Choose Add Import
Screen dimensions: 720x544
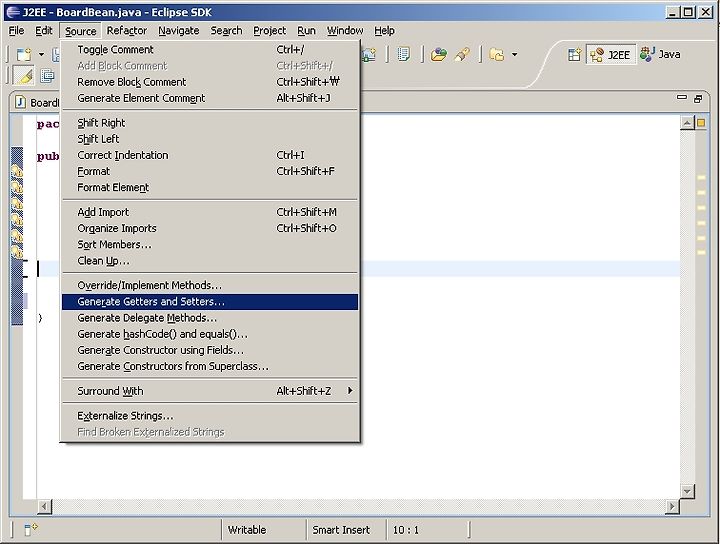tap(210, 212)
